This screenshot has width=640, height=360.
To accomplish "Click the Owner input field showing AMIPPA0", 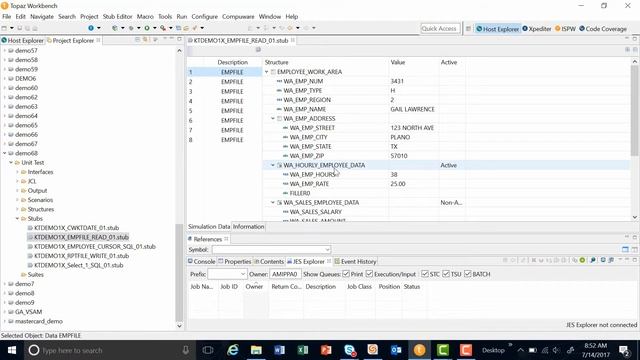I will (x=285, y=274).
